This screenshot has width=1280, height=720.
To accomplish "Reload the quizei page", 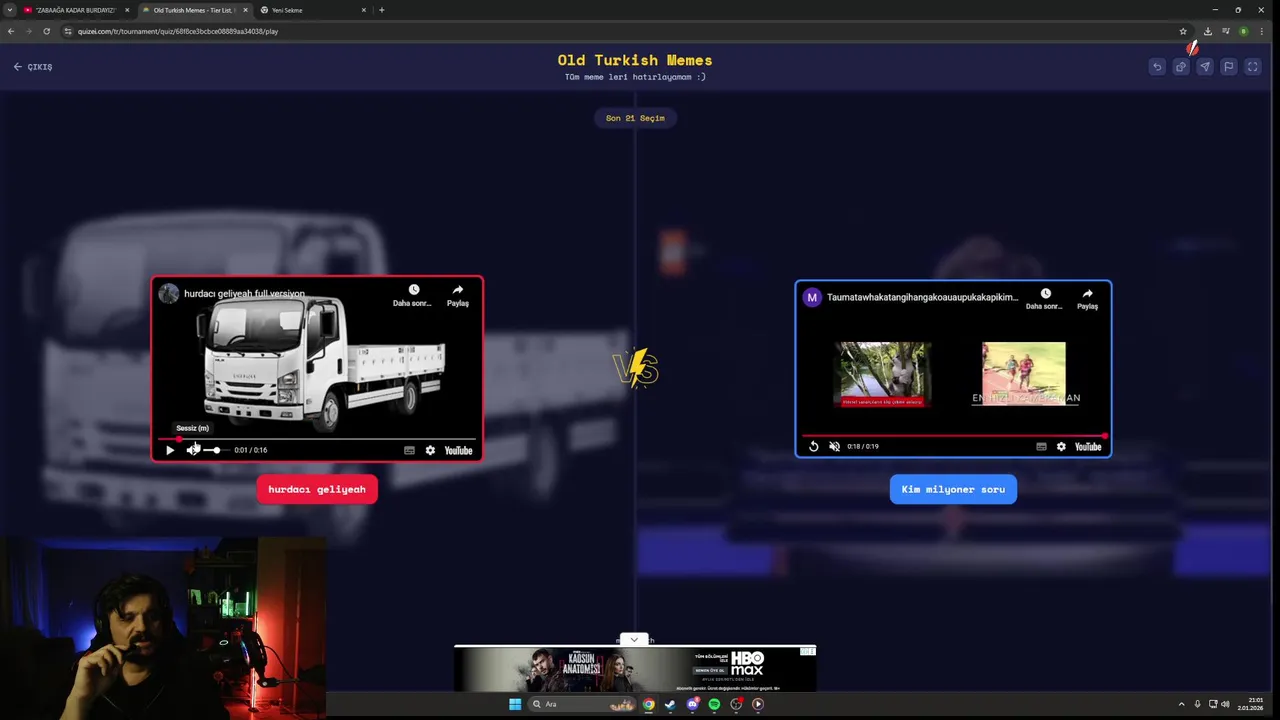I will [x=46, y=31].
